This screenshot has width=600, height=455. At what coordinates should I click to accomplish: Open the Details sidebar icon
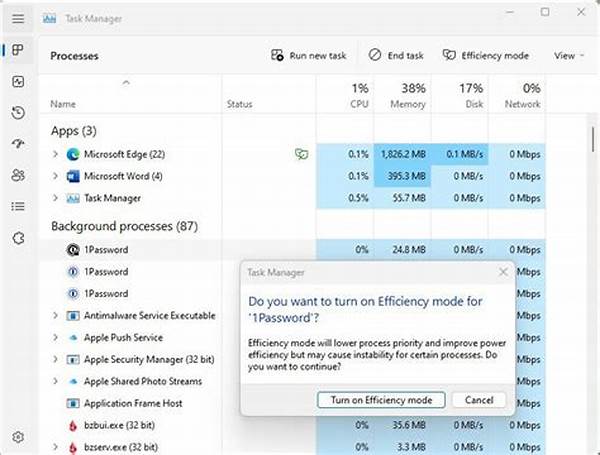pyautogui.click(x=18, y=207)
